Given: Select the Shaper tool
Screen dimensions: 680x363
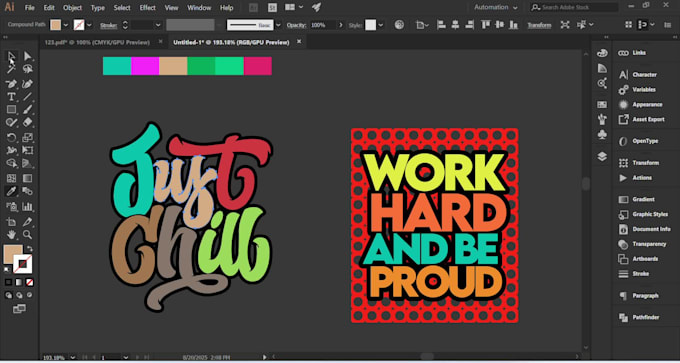Looking at the screenshot, I should click(11, 123).
